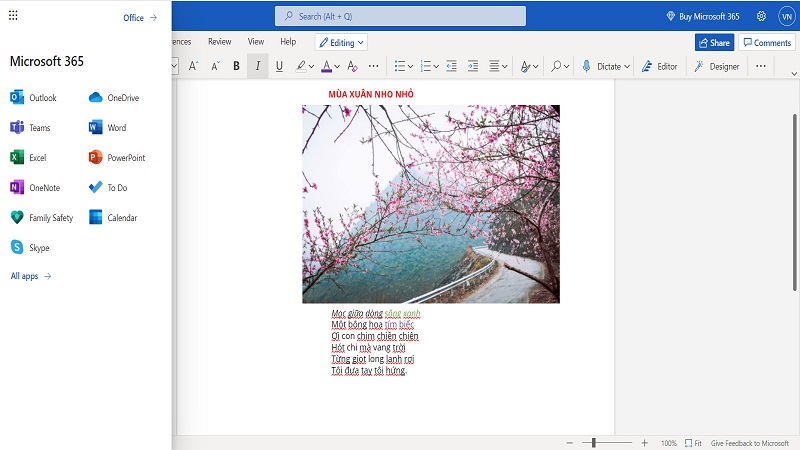Expand the Editing mode dropdown

pyautogui.click(x=341, y=43)
